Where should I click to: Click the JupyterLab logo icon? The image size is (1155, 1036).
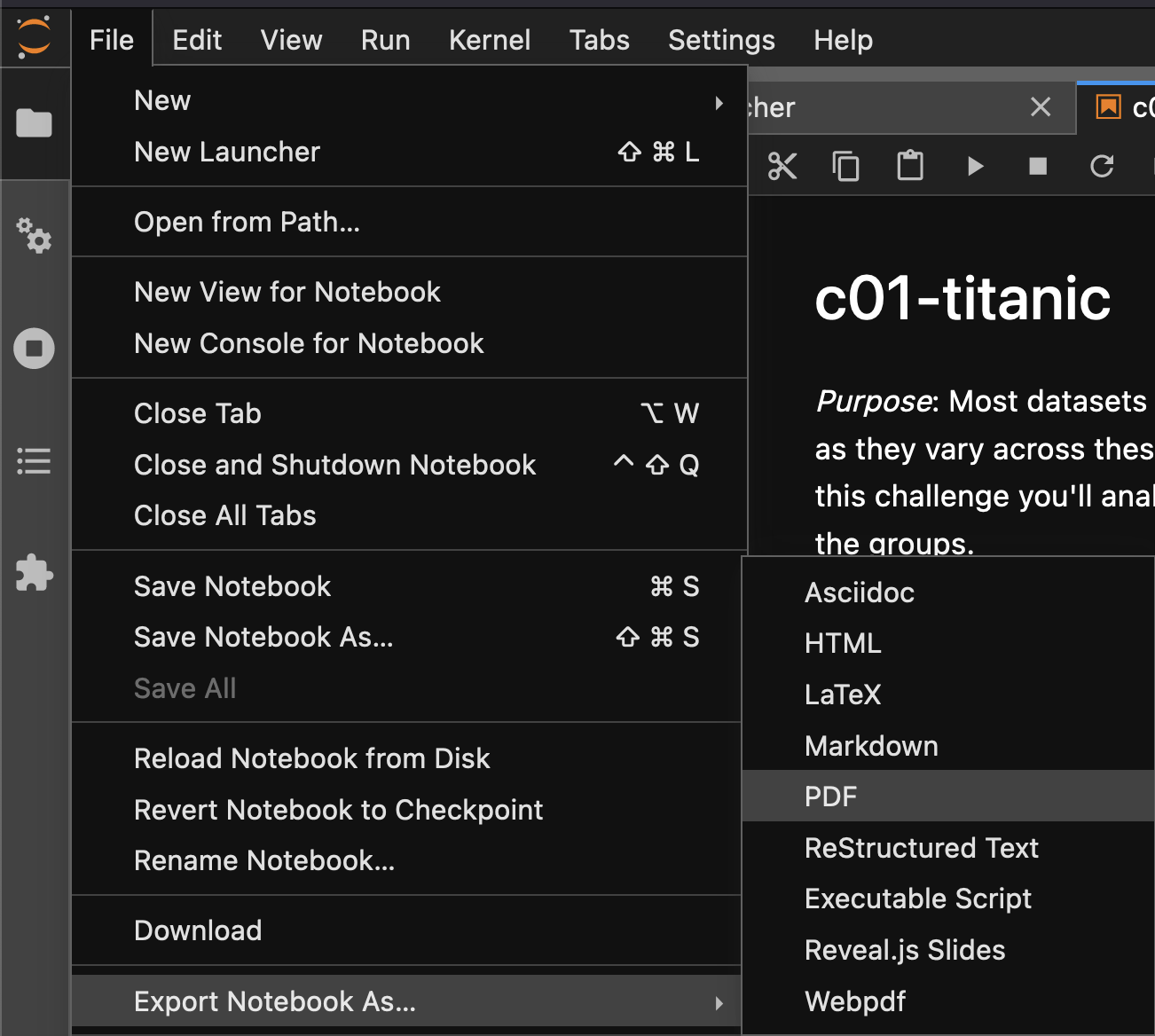[35, 37]
